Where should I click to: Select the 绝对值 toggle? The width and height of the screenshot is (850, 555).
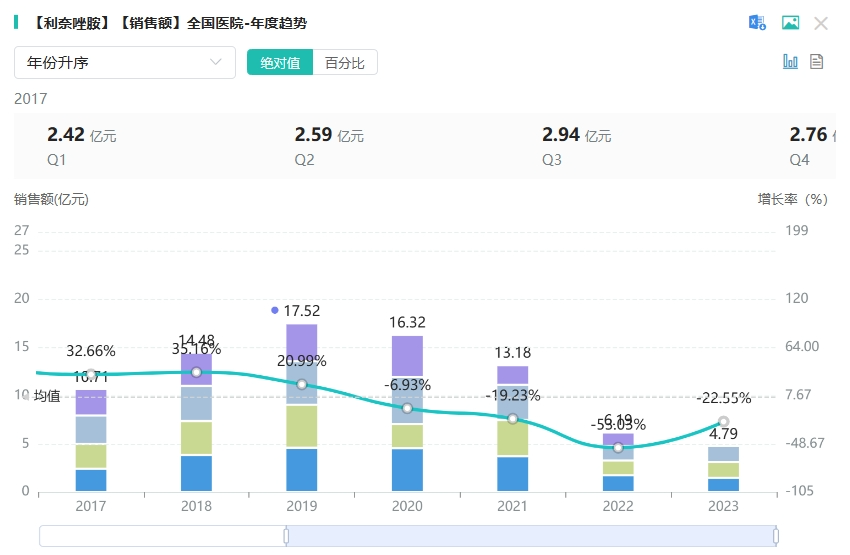tap(280, 62)
